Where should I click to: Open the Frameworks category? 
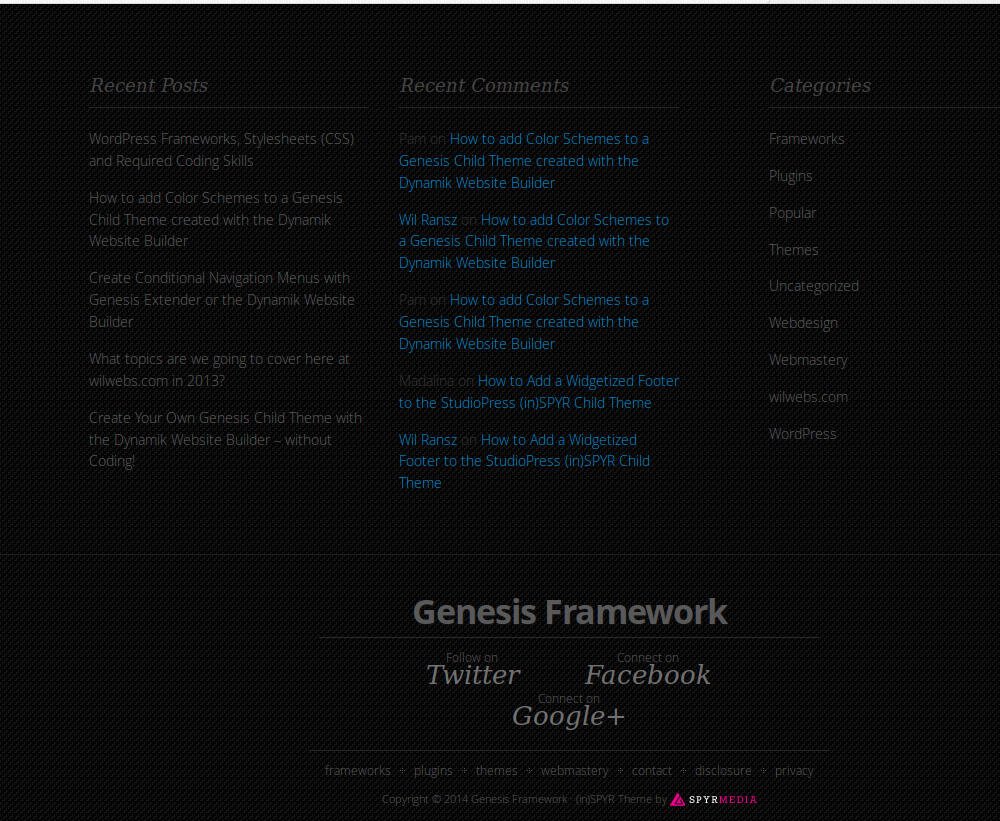(806, 139)
